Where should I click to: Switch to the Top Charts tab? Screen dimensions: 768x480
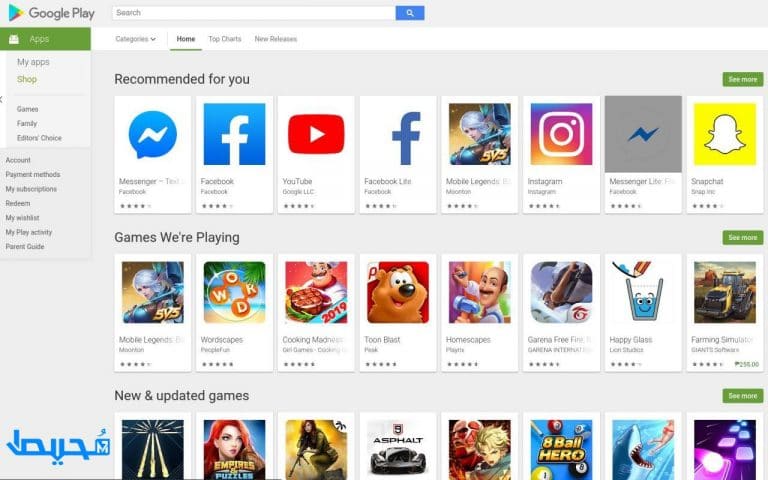[x=225, y=39]
